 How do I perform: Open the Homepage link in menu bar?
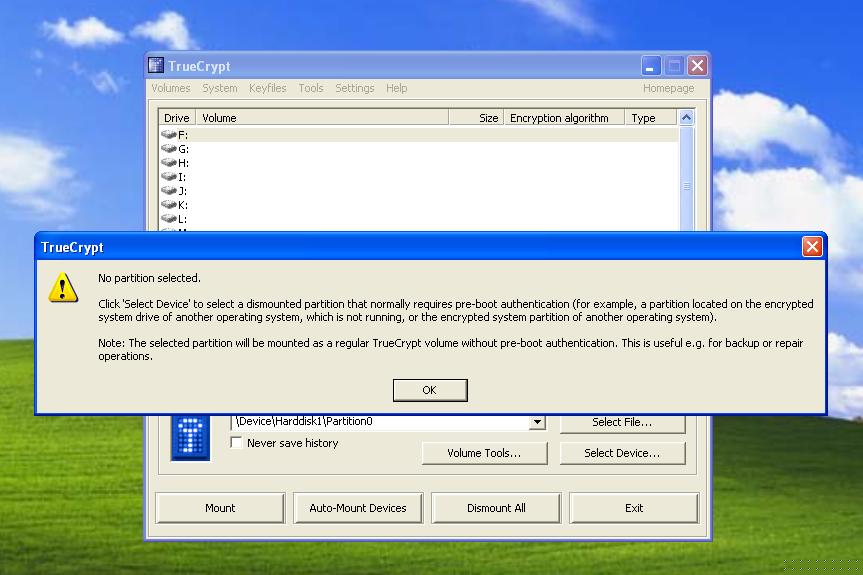668,88
